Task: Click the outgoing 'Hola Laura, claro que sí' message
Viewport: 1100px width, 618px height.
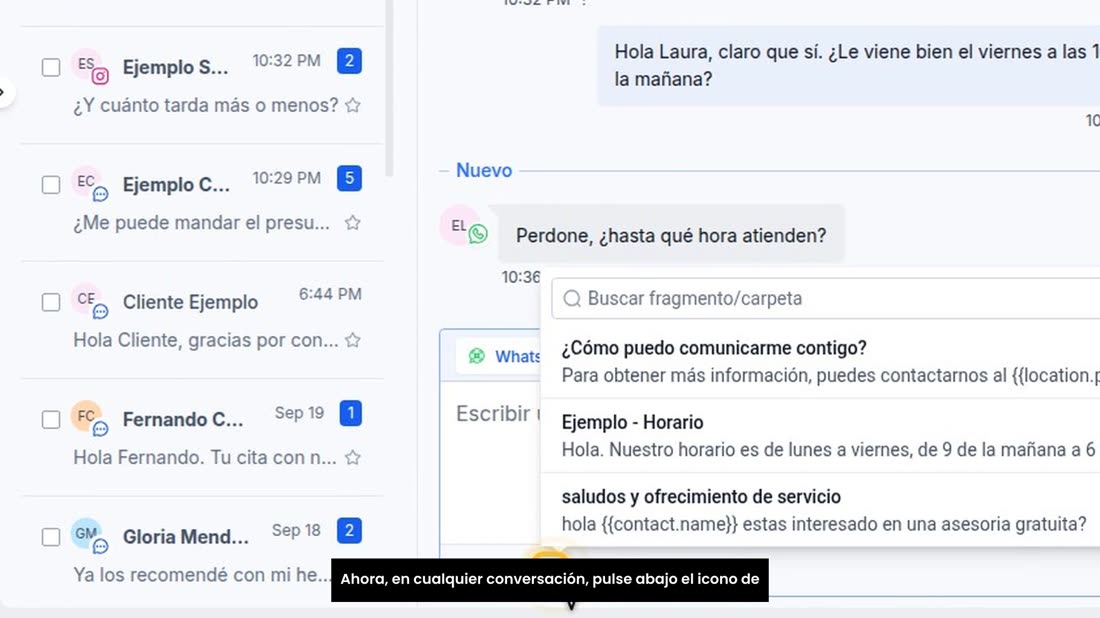Action: coord(849,66)
